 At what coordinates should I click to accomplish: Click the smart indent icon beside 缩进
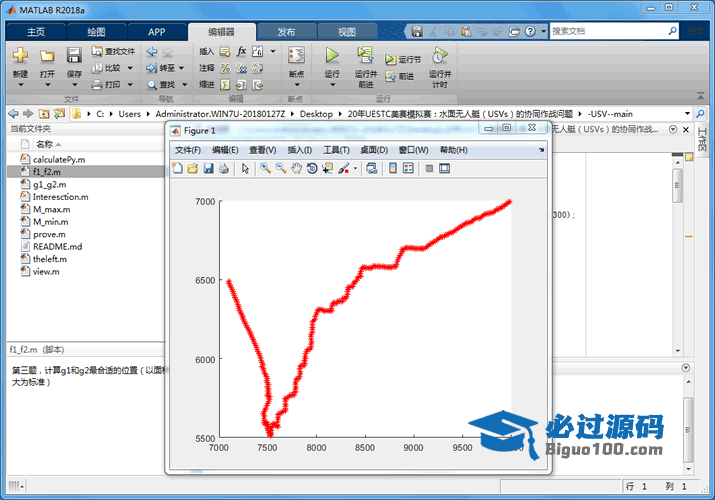point(225,85)
